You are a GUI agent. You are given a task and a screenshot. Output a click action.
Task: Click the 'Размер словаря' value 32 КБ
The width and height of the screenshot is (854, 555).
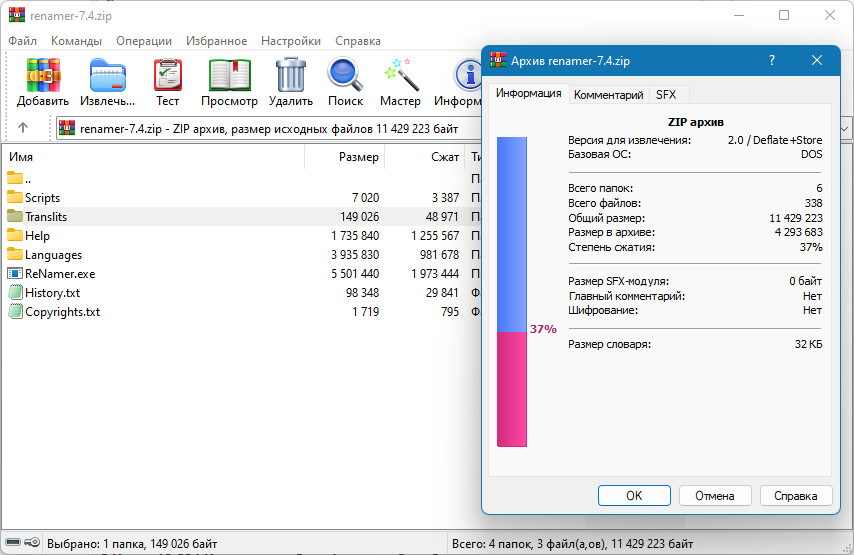tap(808, 344)
